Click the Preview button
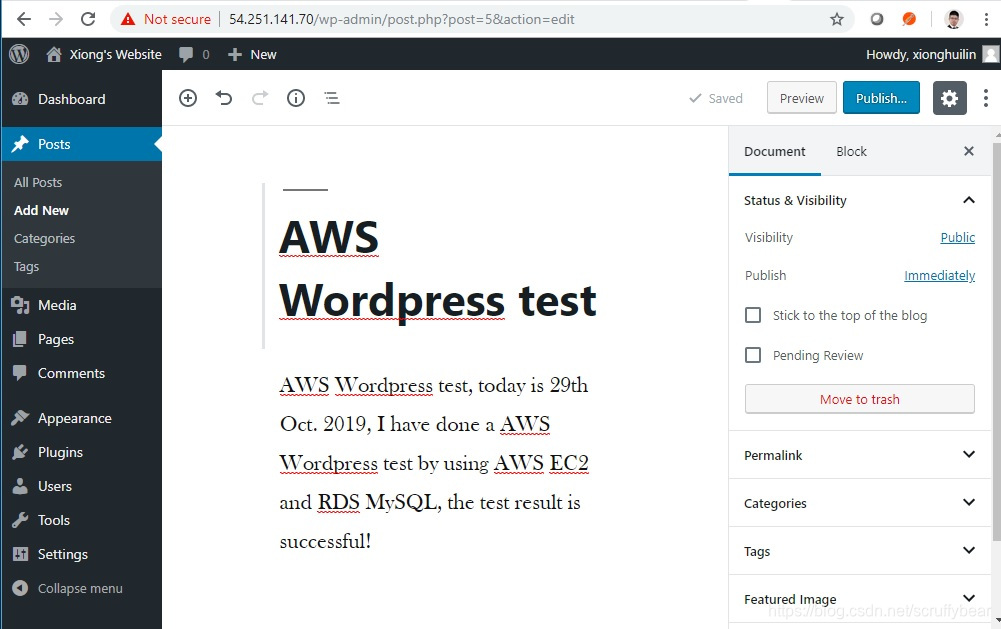The width and height of the screenshot is (1001, 629). click(801, 98)
